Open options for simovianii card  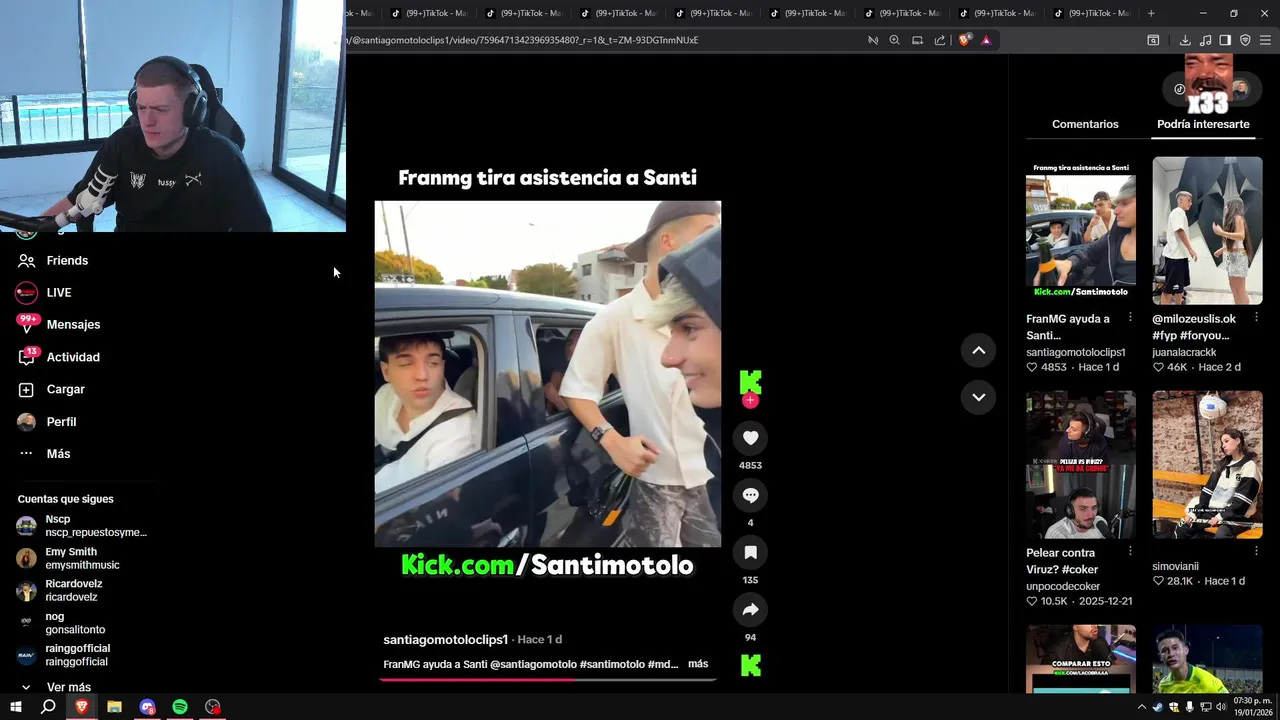click(x=1256, y=551)
